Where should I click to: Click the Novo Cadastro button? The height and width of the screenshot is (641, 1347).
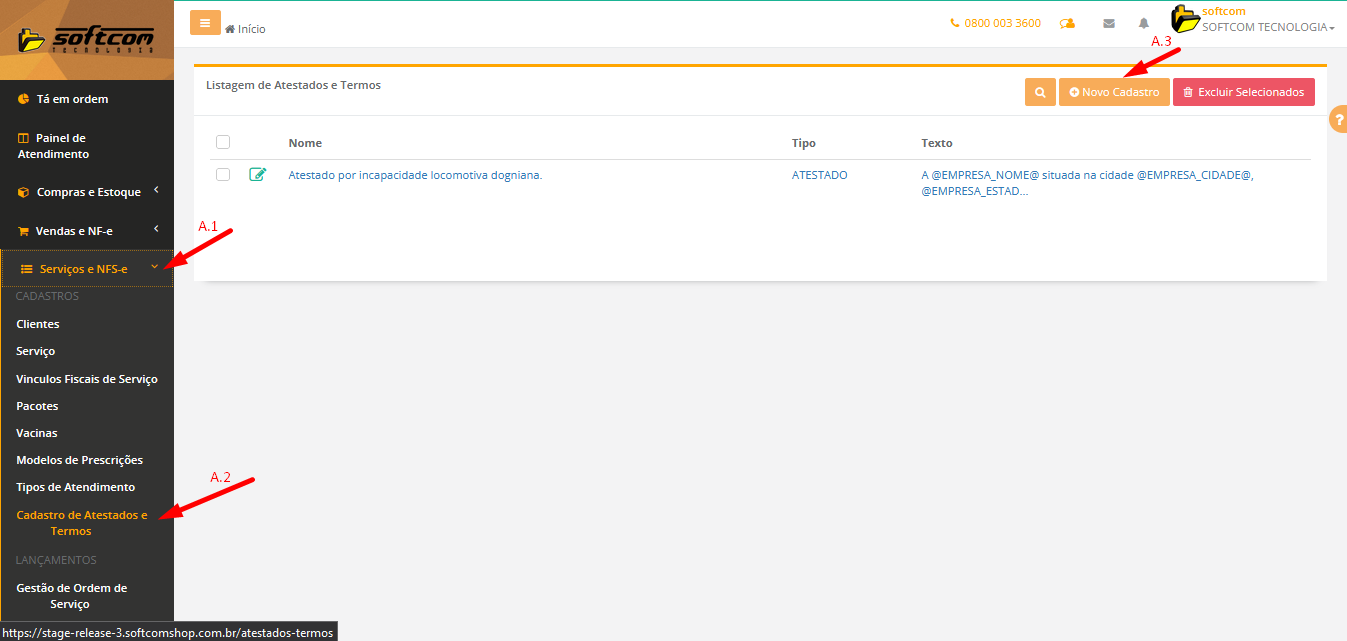click(1114, 92)
